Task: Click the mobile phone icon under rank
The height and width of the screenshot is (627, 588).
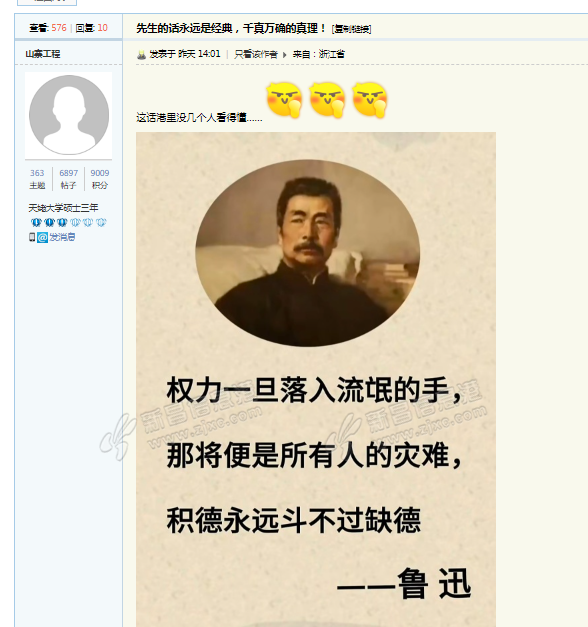Action: tap(32, 238)
